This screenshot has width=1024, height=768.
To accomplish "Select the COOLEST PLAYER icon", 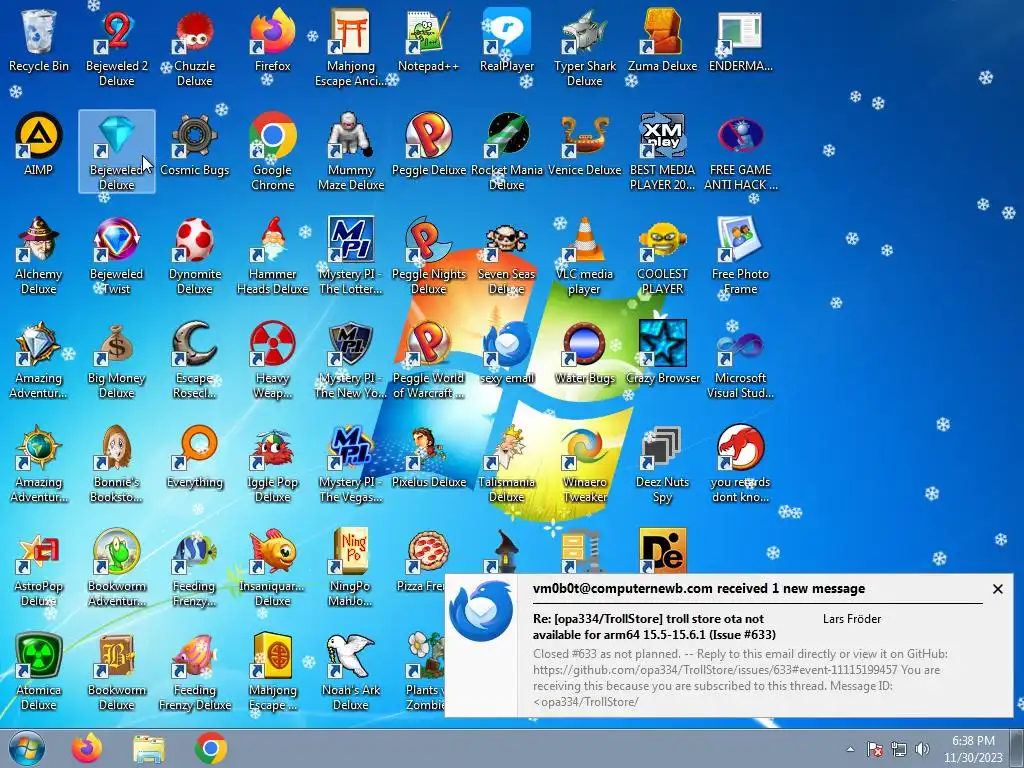I will (x=662, y=255).
